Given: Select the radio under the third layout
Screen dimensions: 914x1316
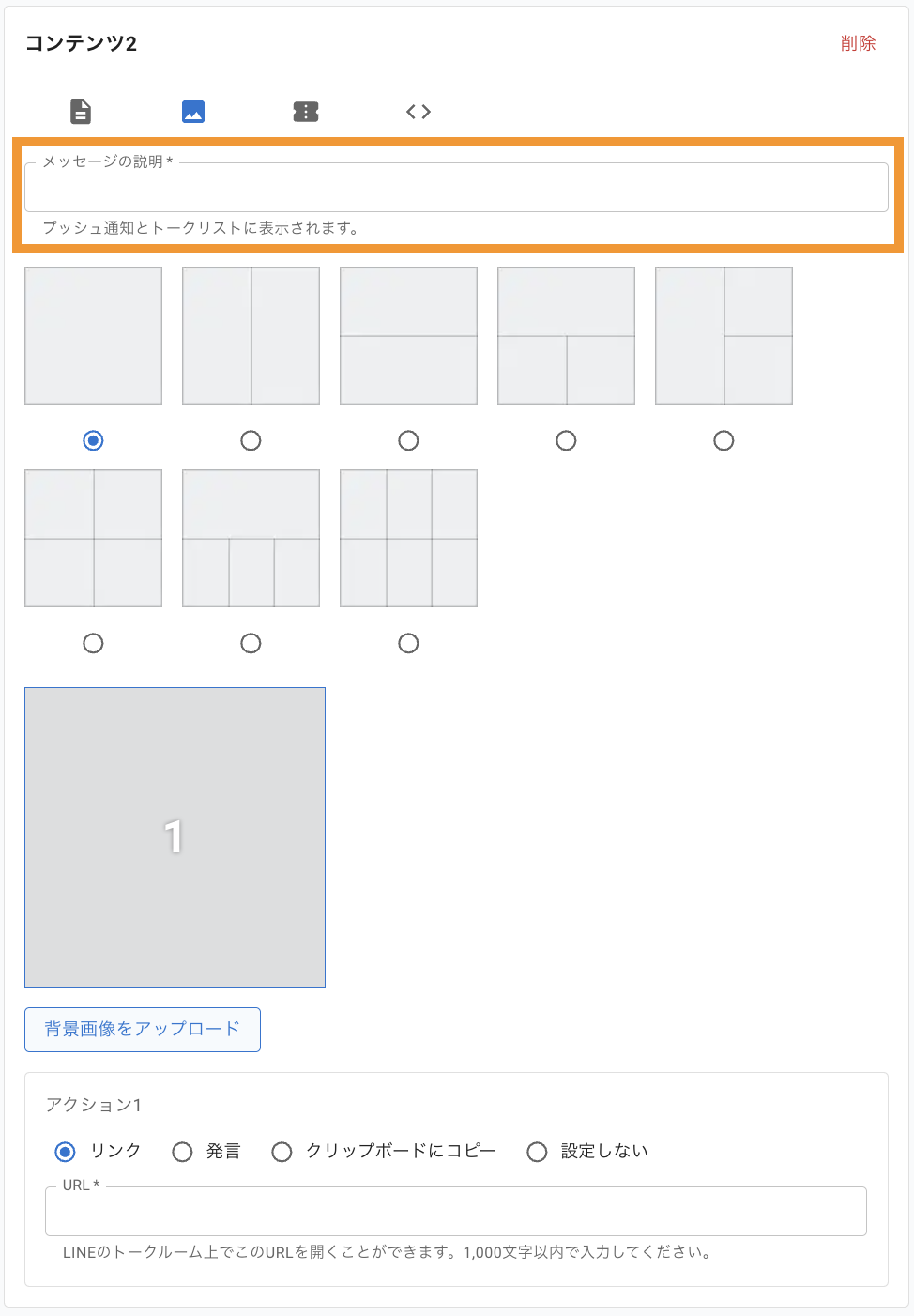Looking at the screenshot, I should pos(408,440).
